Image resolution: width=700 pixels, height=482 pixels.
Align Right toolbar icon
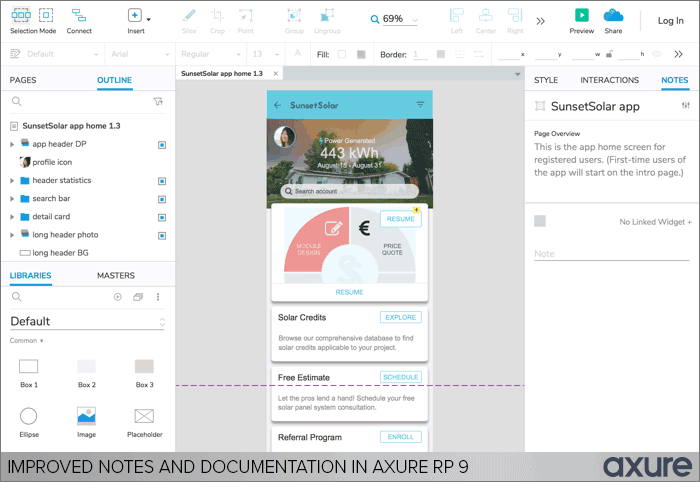515,16
